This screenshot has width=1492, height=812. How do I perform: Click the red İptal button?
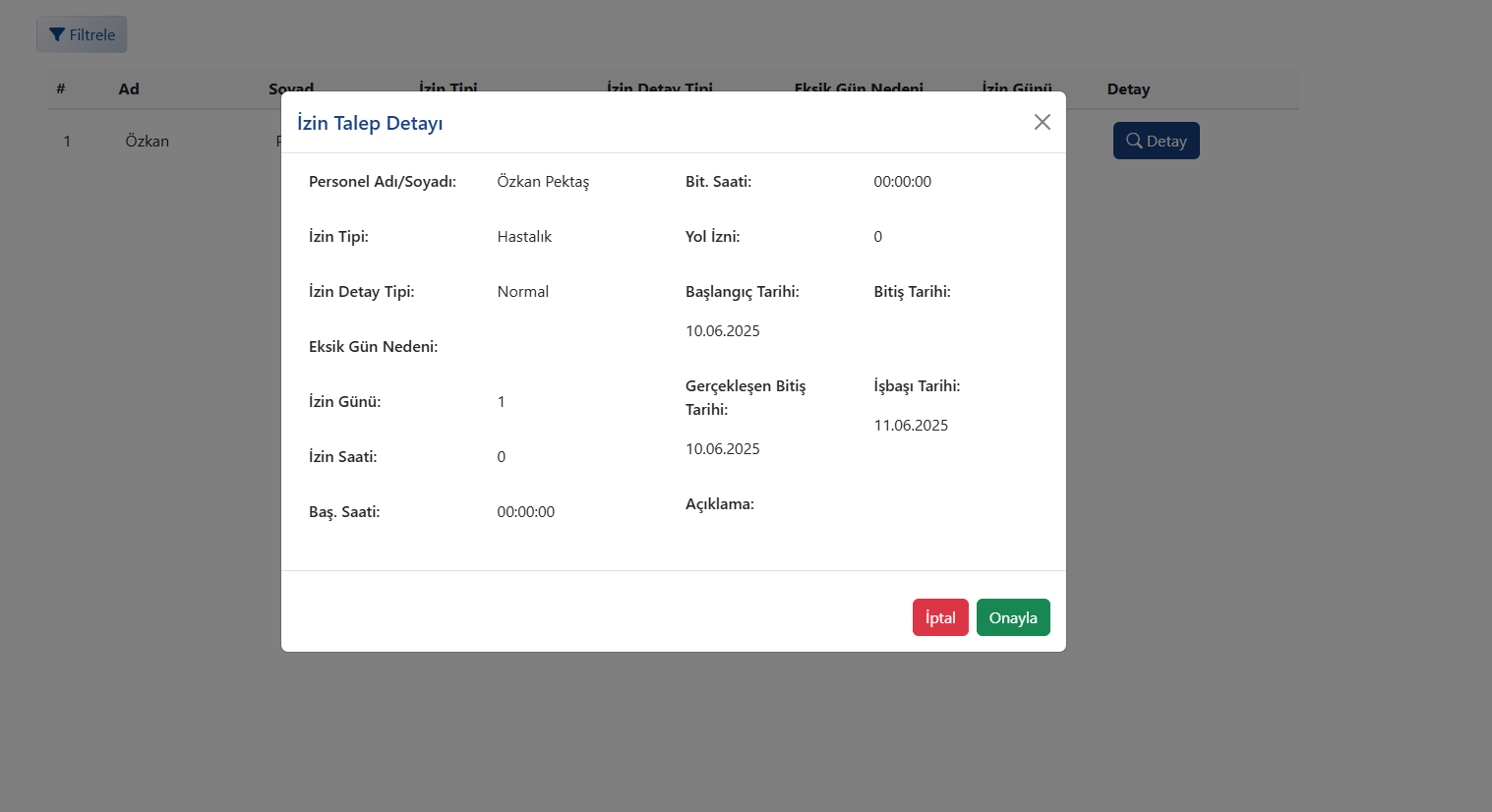[940, 617]
